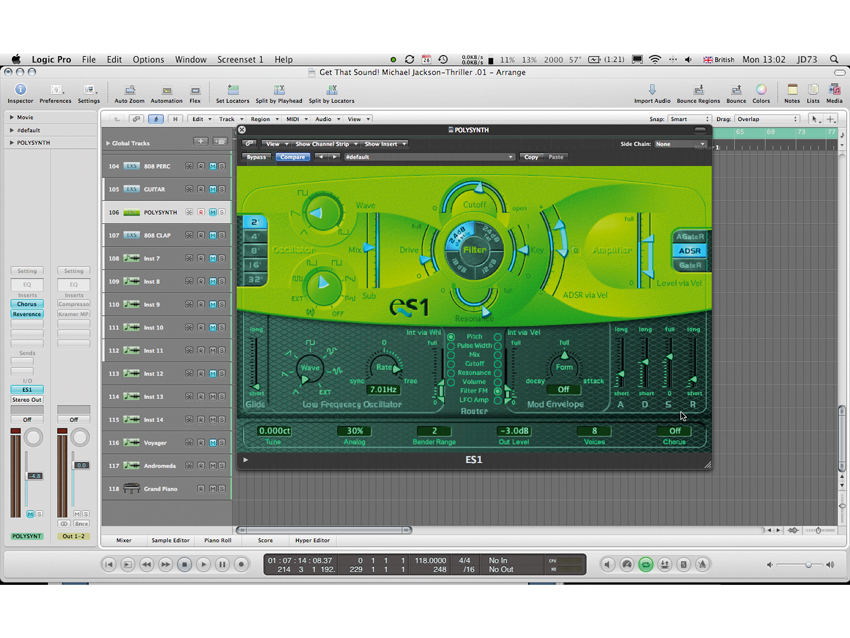Open the File menu

tap(89, 60)
